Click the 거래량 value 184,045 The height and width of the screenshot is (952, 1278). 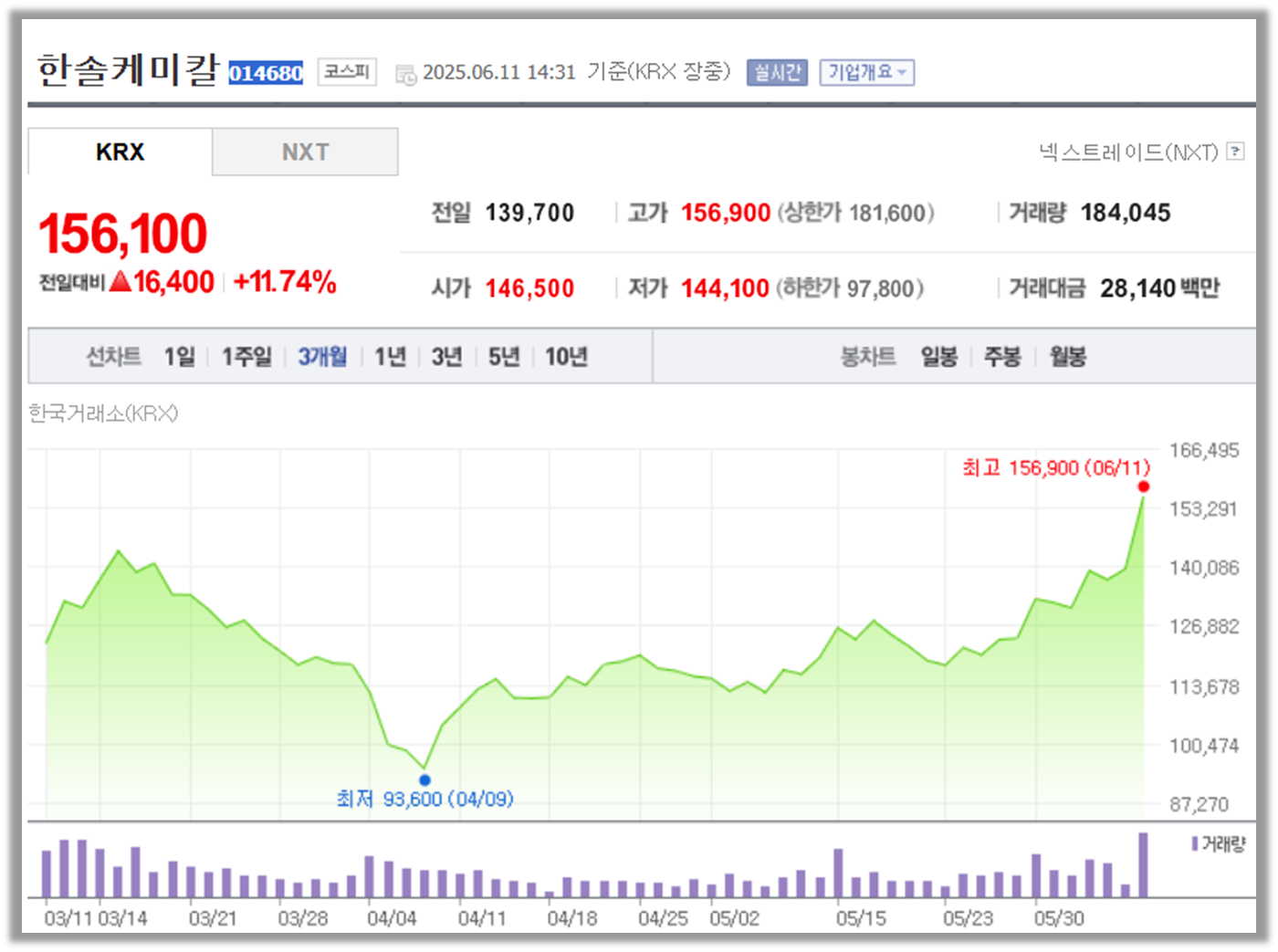click(1126, 213)
